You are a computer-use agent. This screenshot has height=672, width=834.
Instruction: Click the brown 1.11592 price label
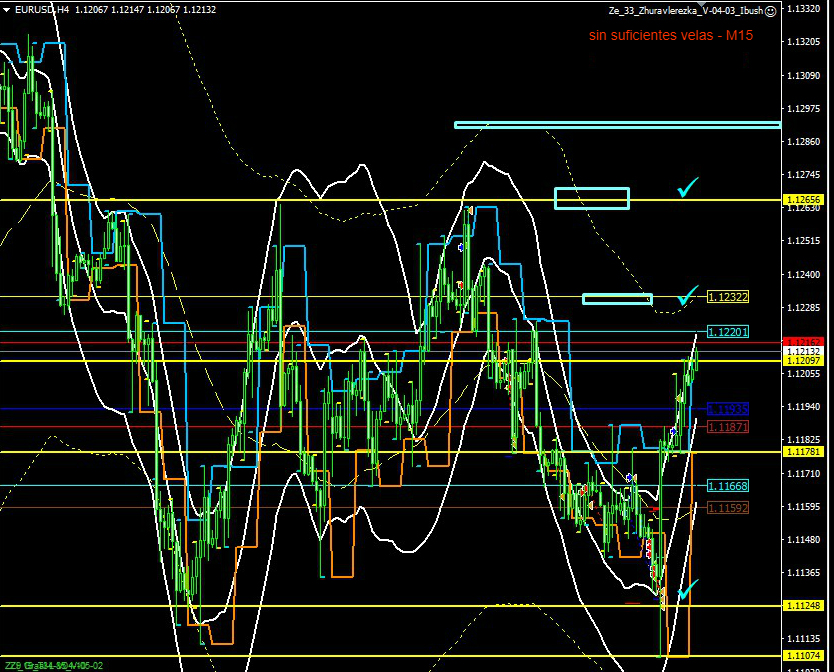click(728, 508)
